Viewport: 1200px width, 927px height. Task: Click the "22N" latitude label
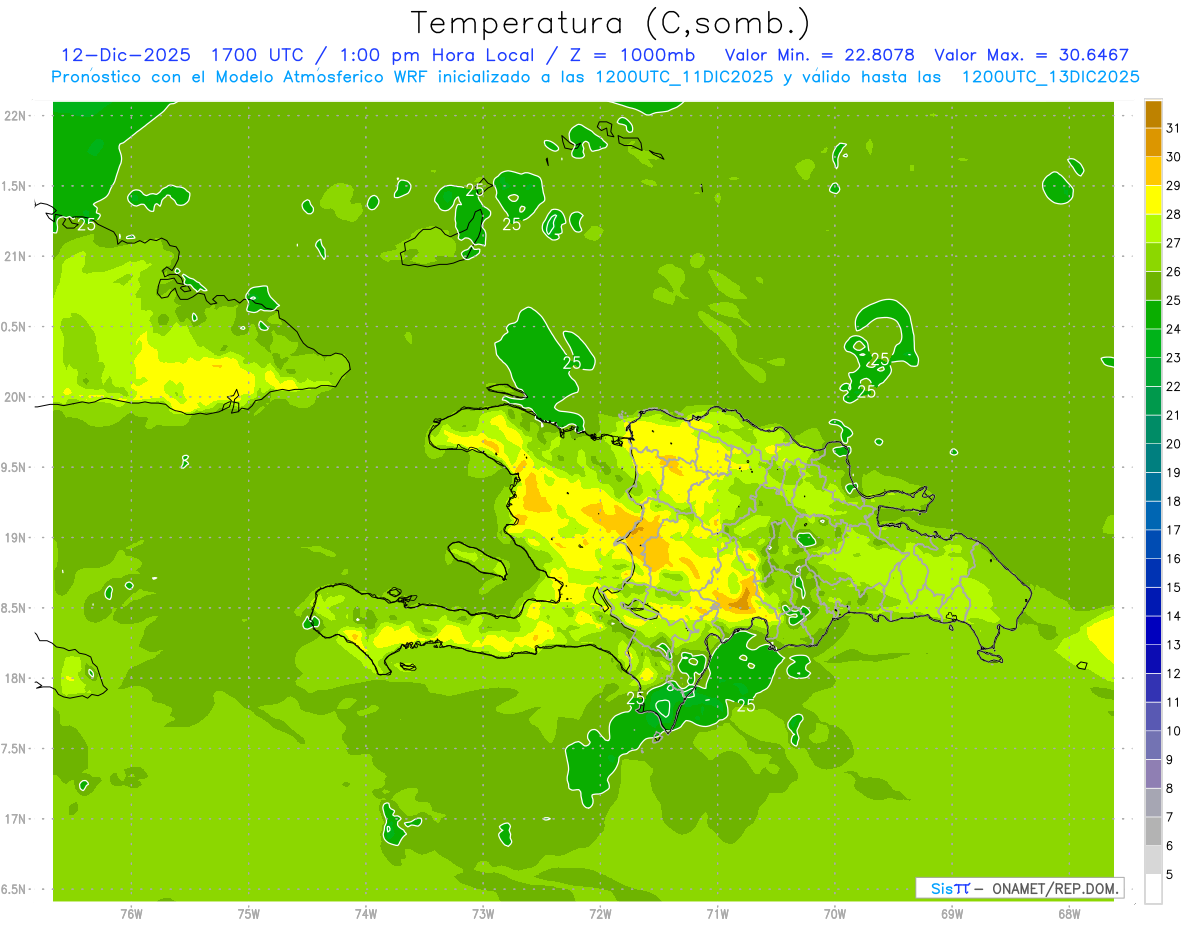coord(16,115)
